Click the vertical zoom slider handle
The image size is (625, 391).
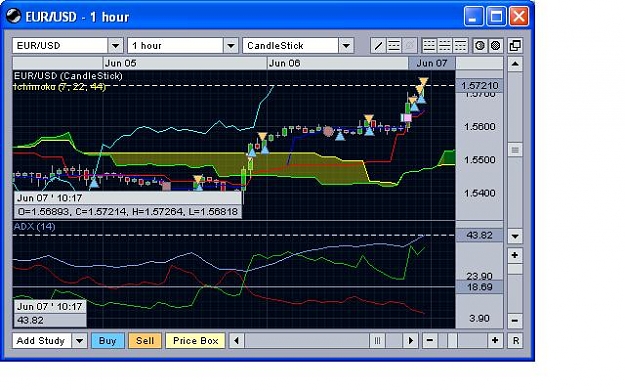tap(515, 269)
